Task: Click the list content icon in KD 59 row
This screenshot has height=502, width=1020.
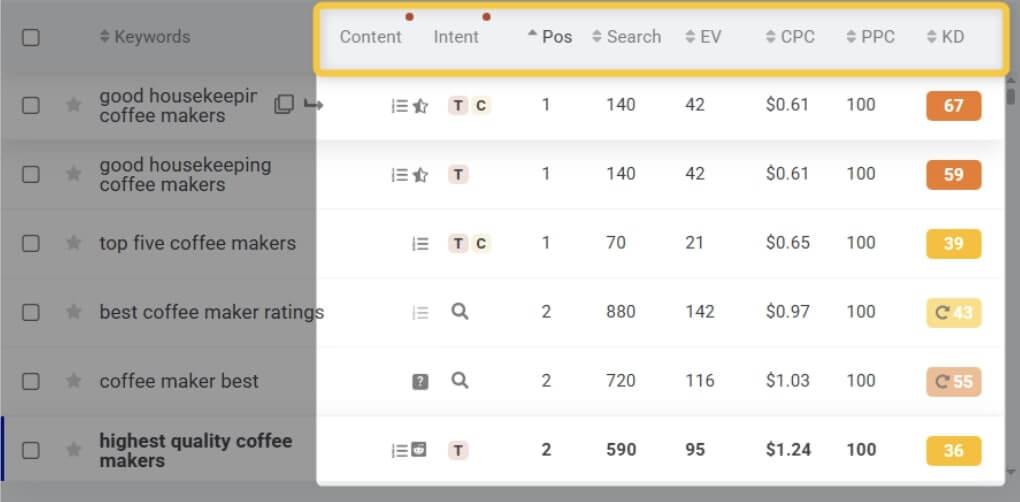Action: pos(399,174)
